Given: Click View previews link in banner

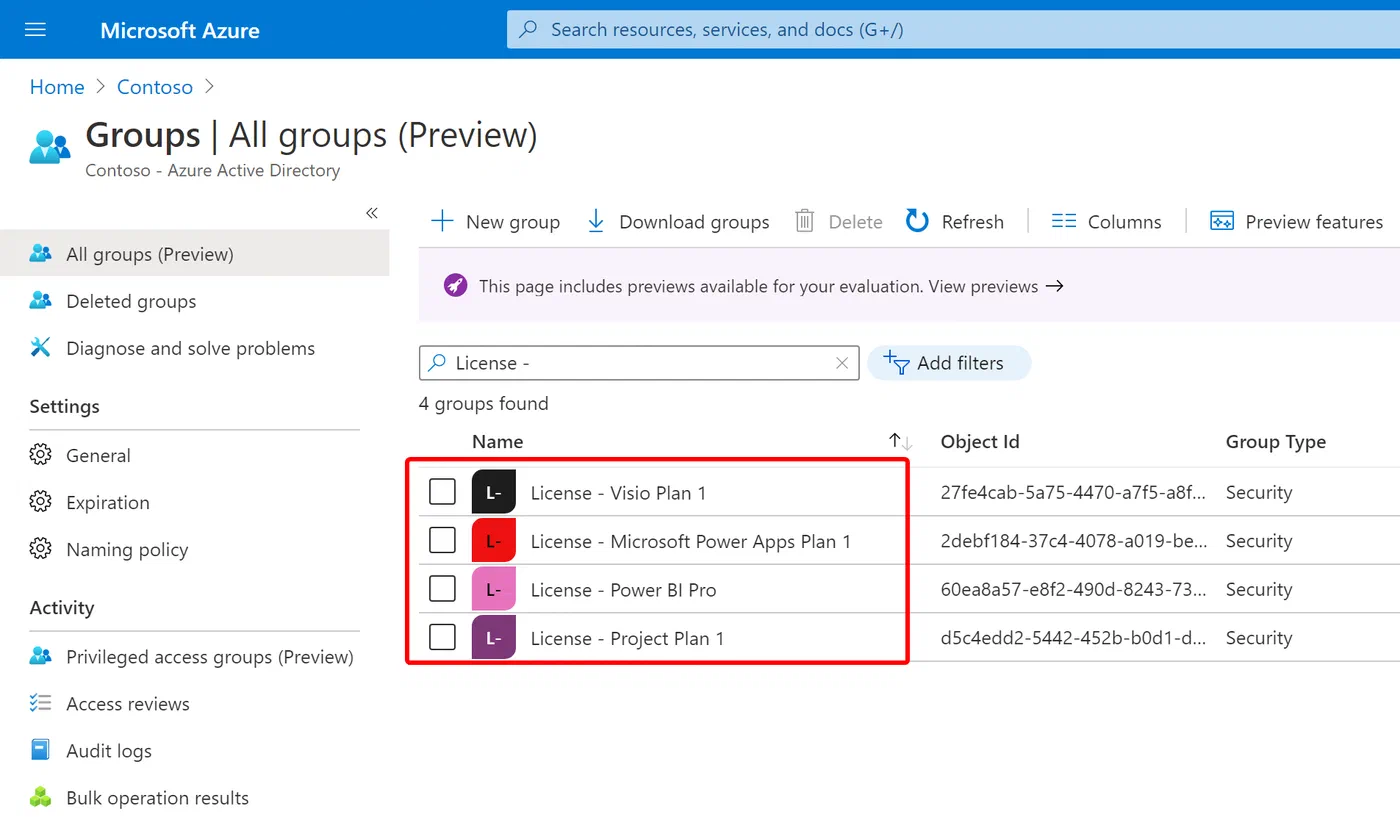Looking at the screenshot, I should 996,286.
